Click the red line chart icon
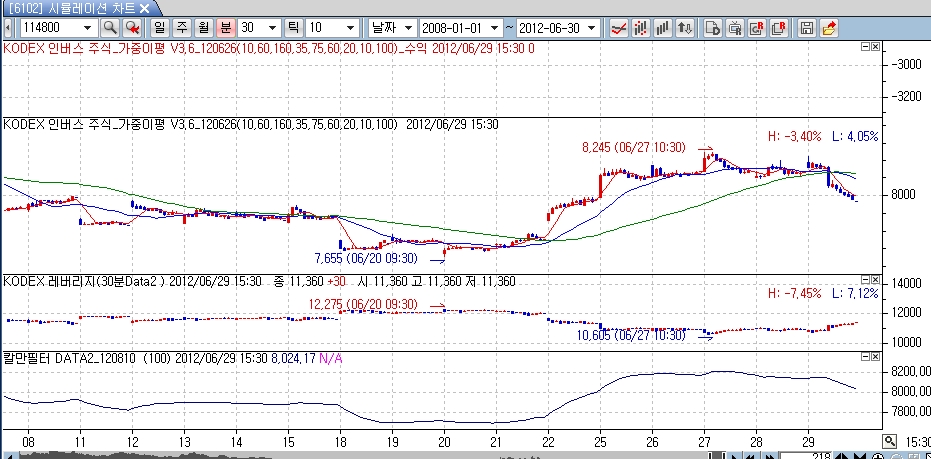 click(619, 27)
